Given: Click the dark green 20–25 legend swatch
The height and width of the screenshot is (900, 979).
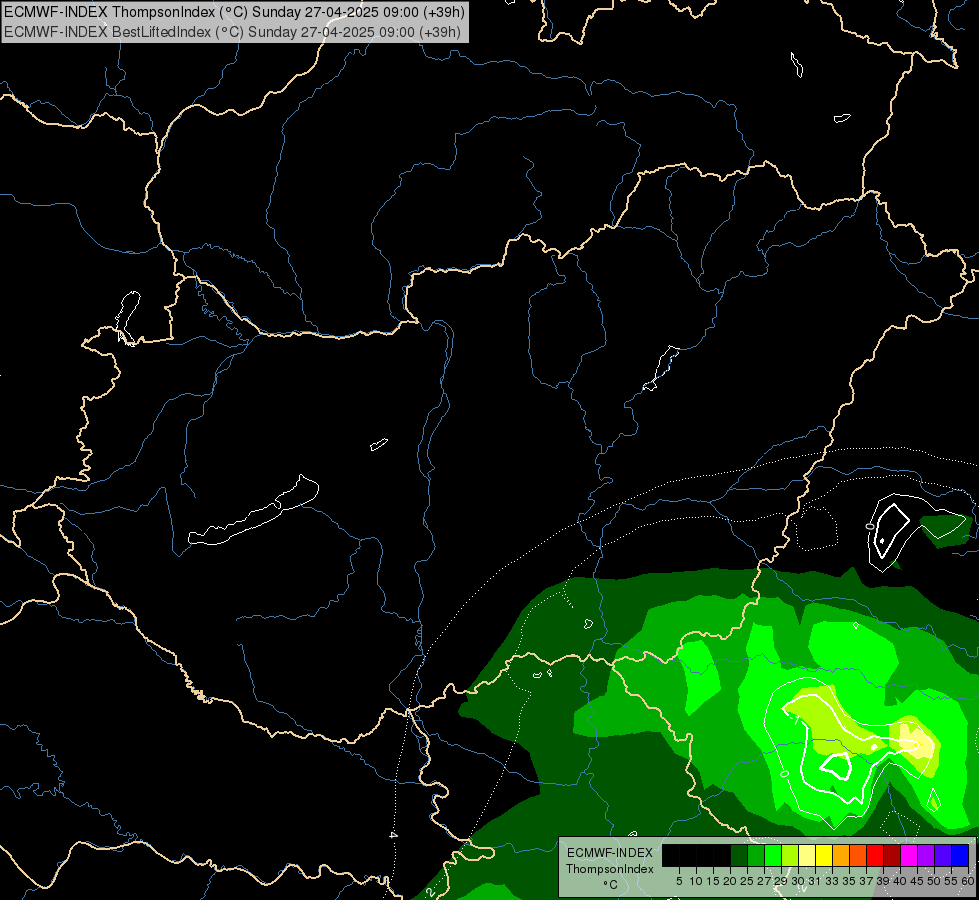Looking at the screenshot, I should (739, 855).
